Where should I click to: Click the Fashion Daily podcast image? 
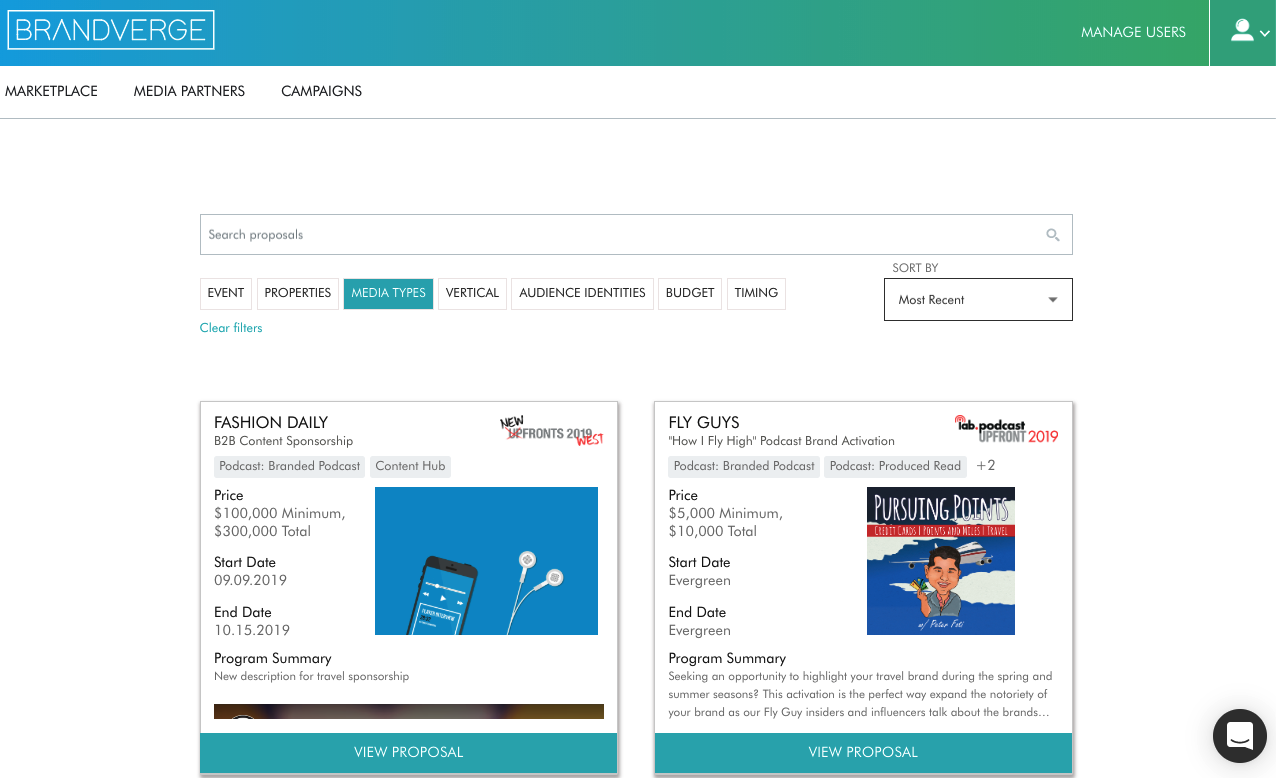(486, 561)
